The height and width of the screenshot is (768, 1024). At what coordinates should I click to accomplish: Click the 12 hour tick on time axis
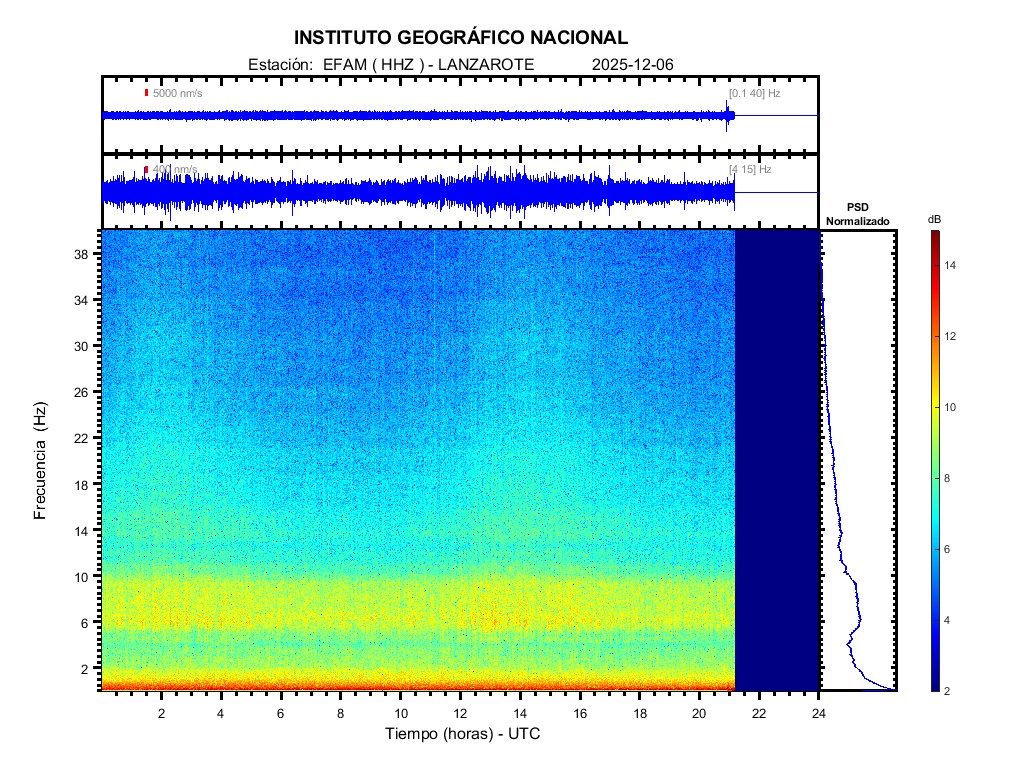pyautogui.click(x=460, y=713)
